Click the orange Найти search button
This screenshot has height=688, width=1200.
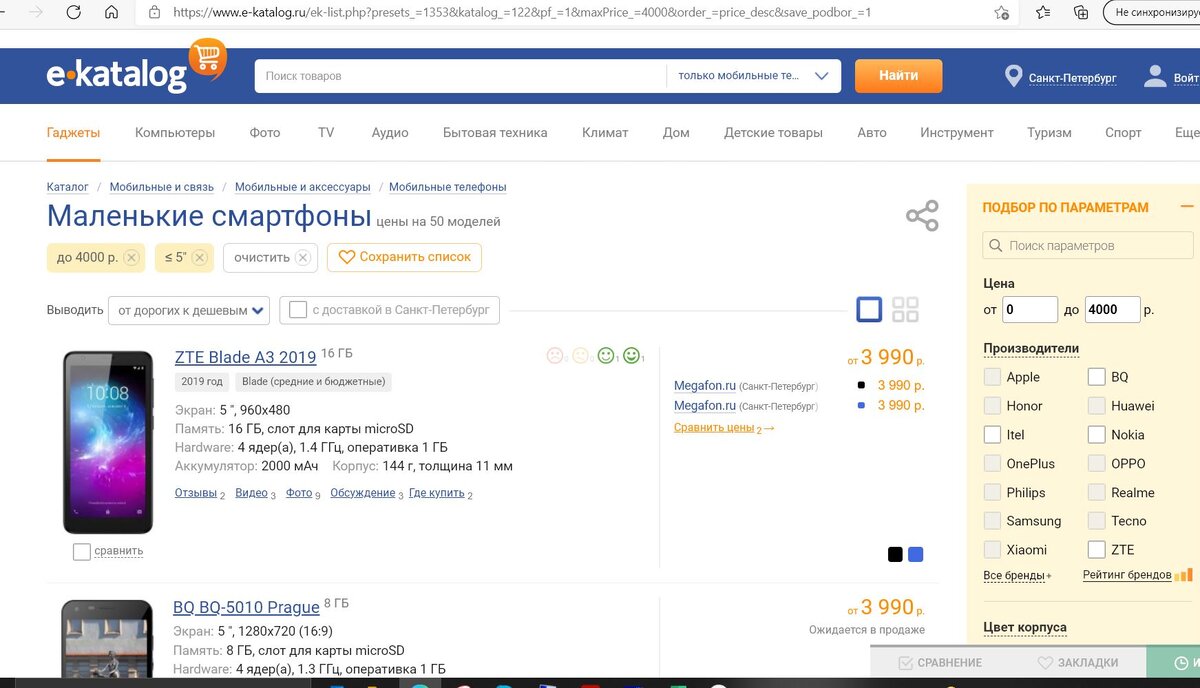(x=898, y=76)
